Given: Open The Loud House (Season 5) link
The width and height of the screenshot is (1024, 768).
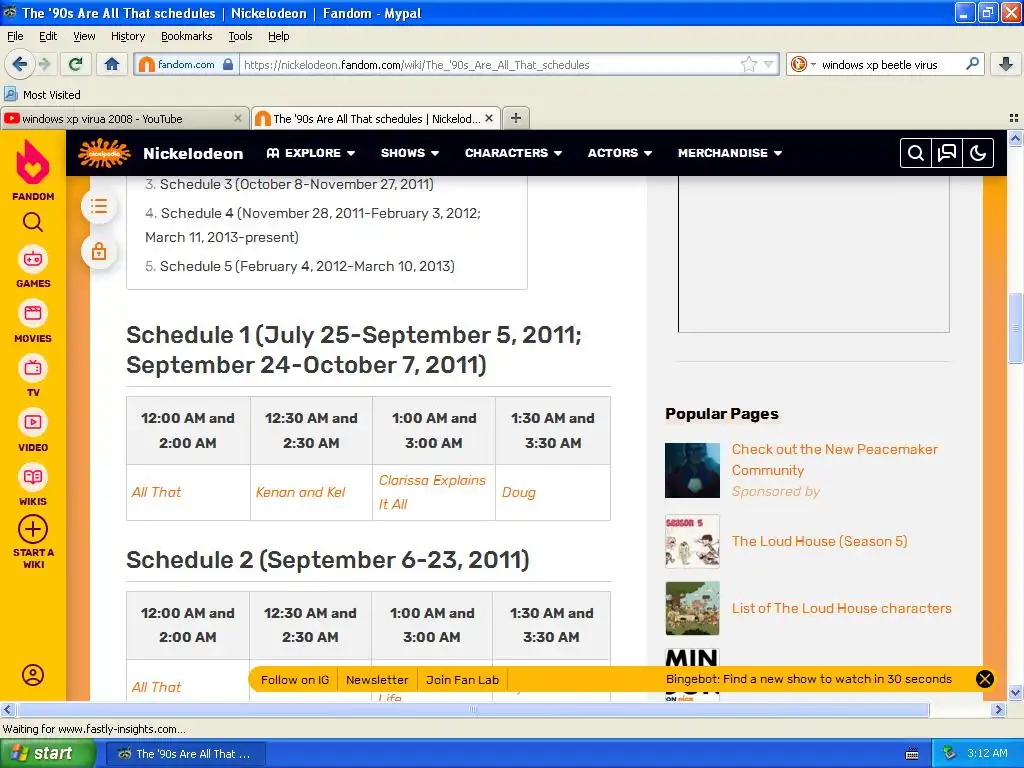Looking at the screenshot, I should point(819,541).
